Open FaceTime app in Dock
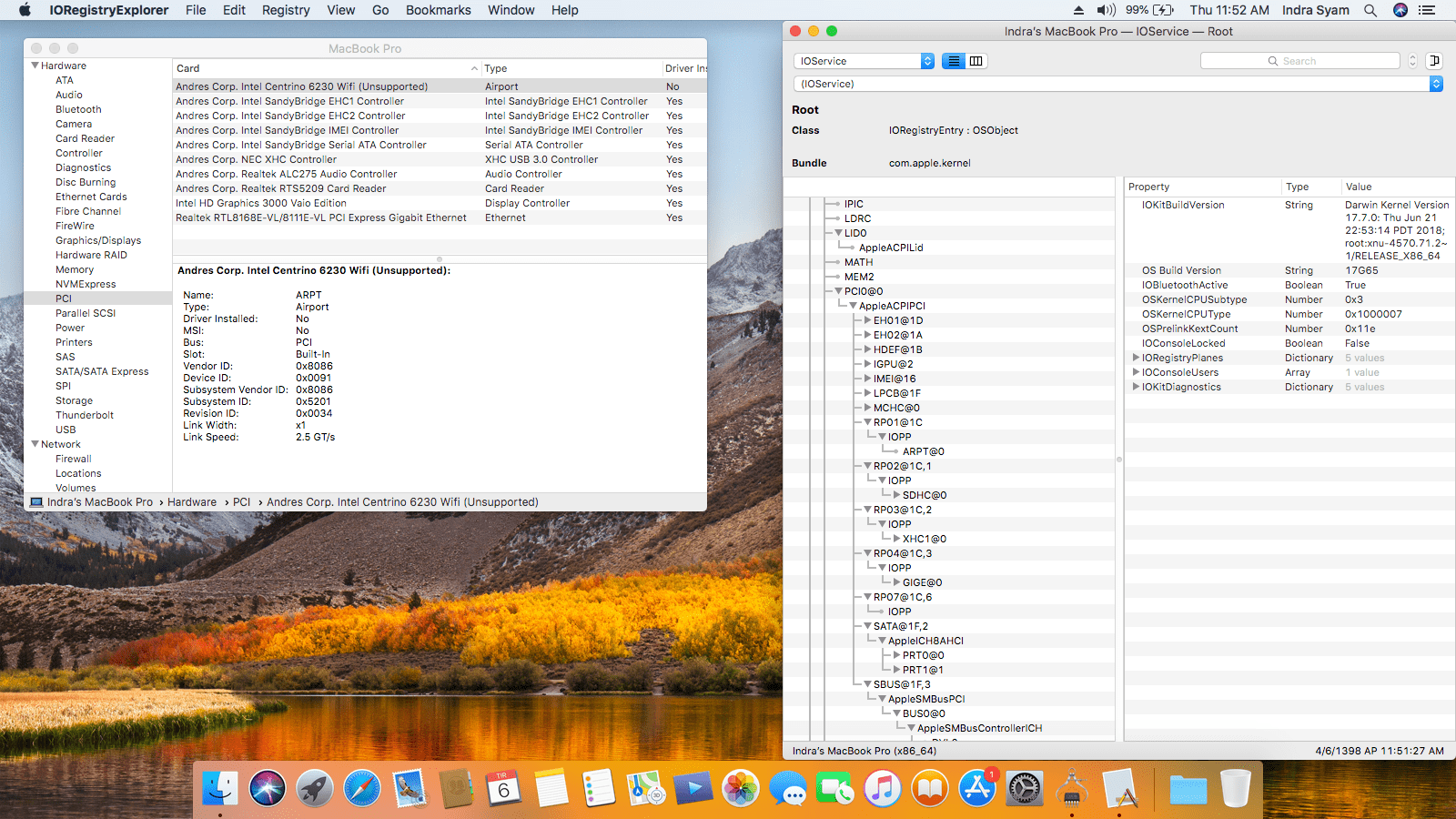 pyautogui.click(x=835, y=788)
